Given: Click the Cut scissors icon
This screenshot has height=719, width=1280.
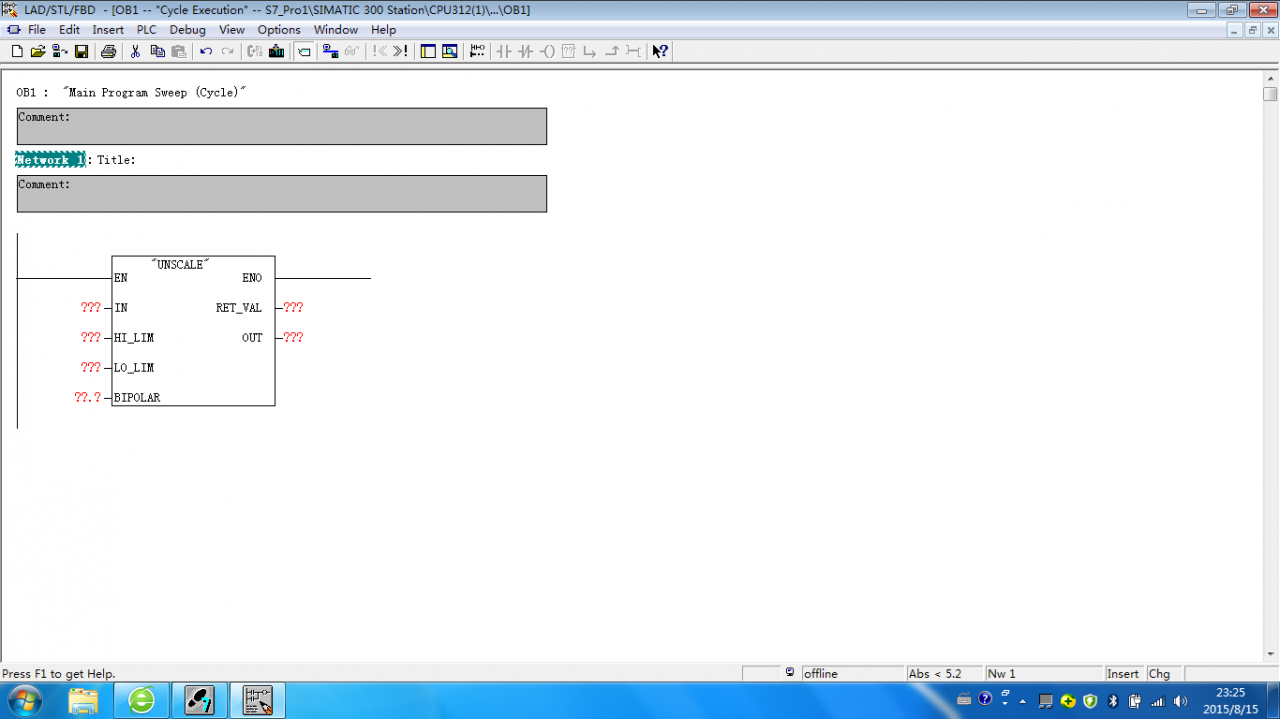Looking at the screenshot, I should coord(135,51).
